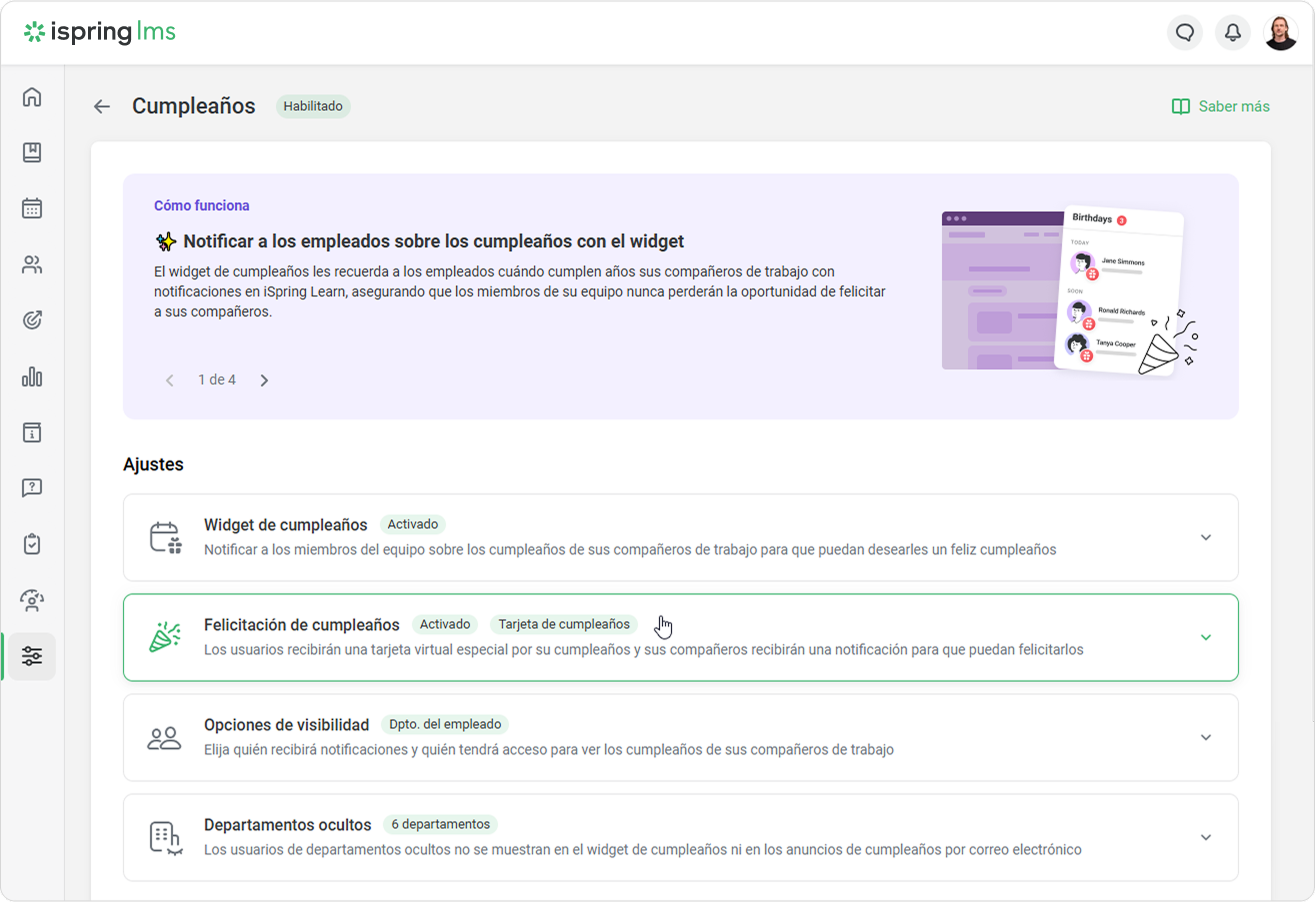The image size is (1315, 902).
Task: Click the Home icon in the sidebar
Action: coord(32,97)
